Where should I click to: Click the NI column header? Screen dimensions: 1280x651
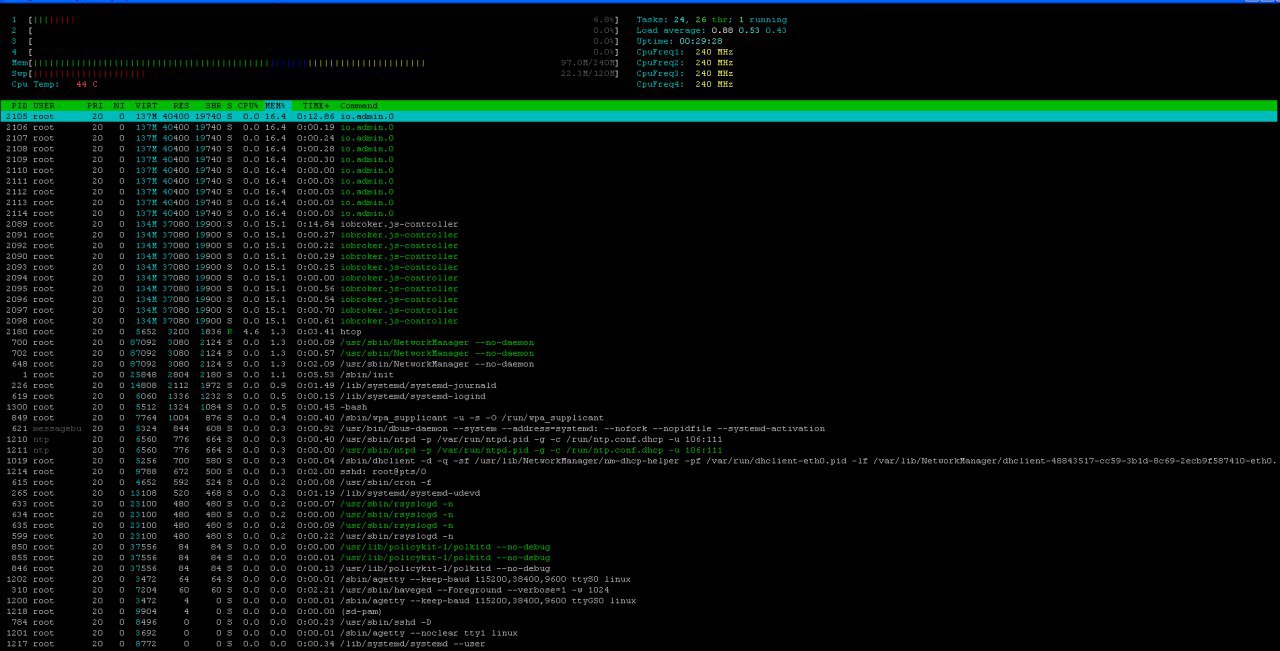point(119,105)
